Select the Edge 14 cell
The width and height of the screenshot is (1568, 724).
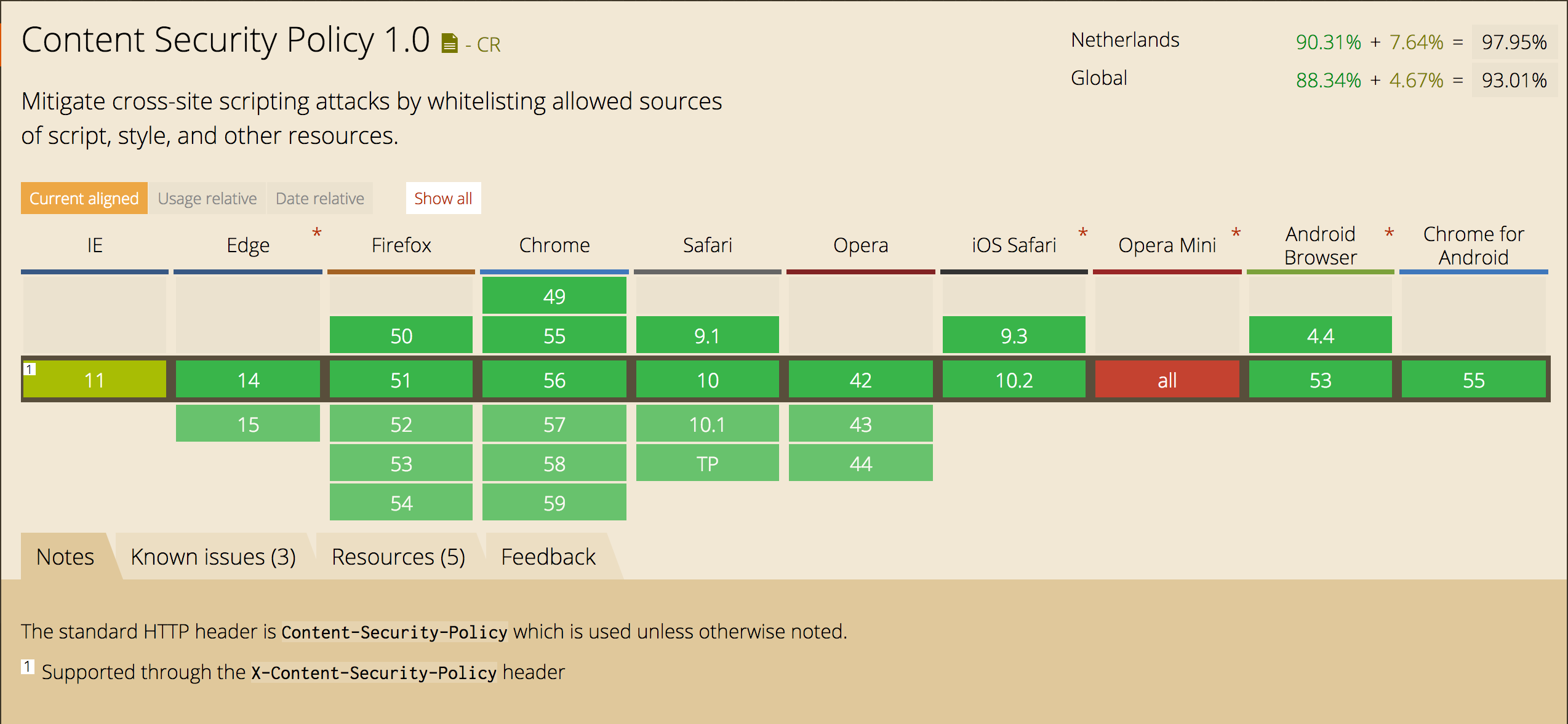click(x=248, y=379)
